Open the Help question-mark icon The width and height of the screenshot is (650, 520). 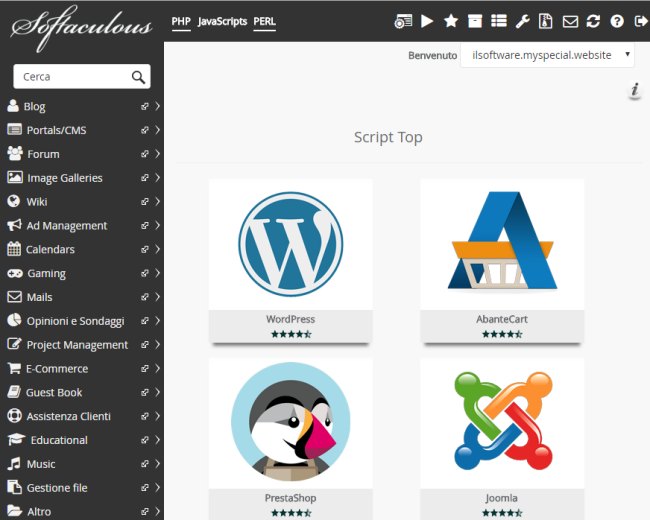(x=617, y=21)
